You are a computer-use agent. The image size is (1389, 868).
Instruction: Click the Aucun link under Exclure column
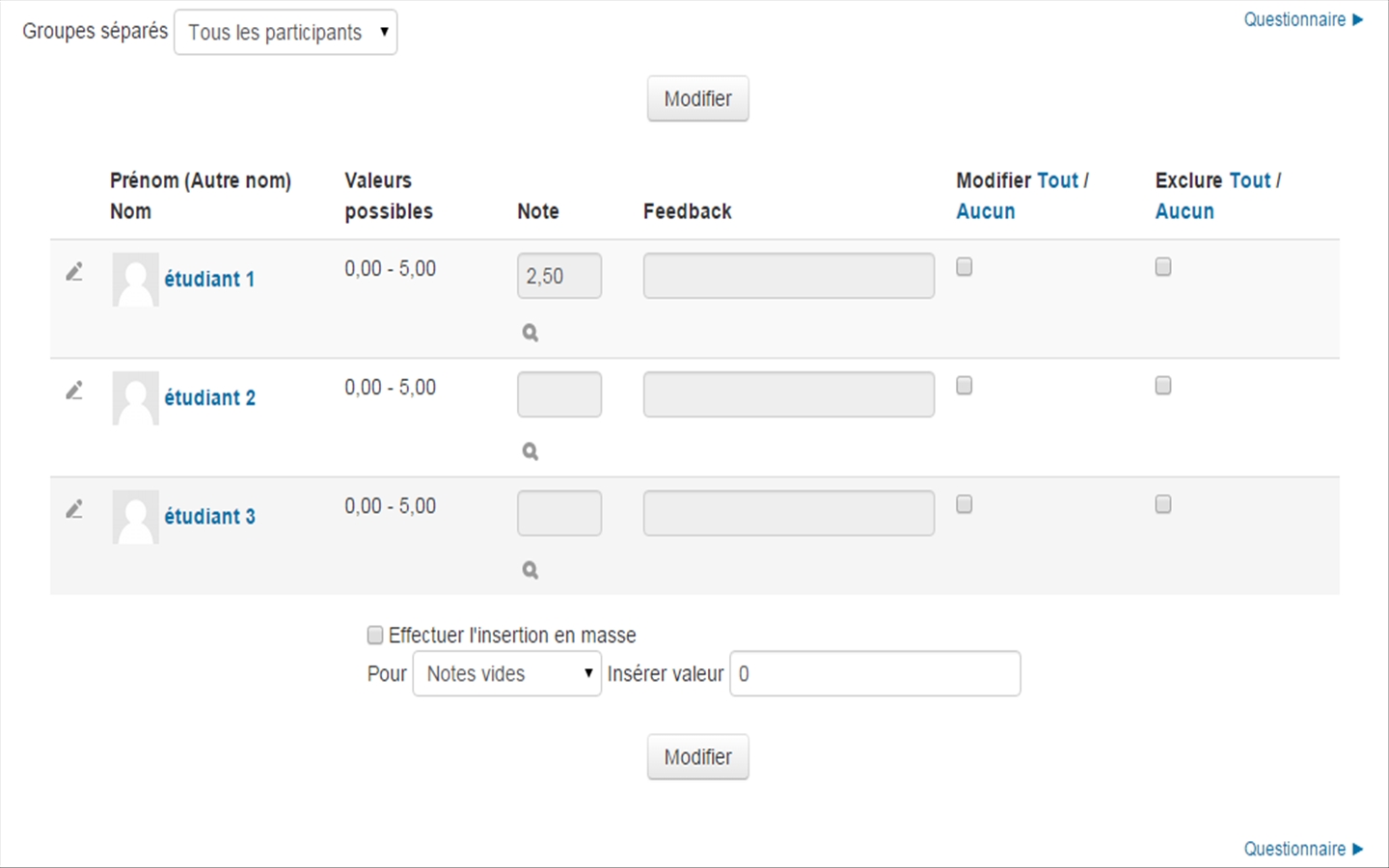[x=1185, y=211]
